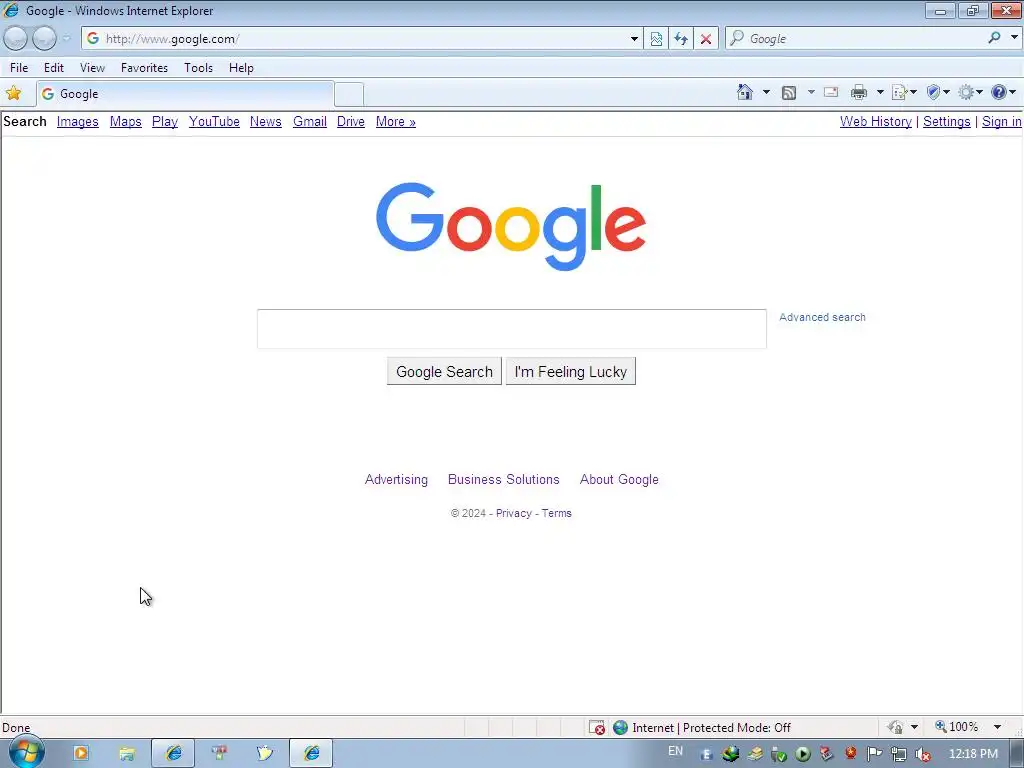Screen dimensions: 1024x768
Task: Click the Internet zone globe in status bar
Action: 620,727
